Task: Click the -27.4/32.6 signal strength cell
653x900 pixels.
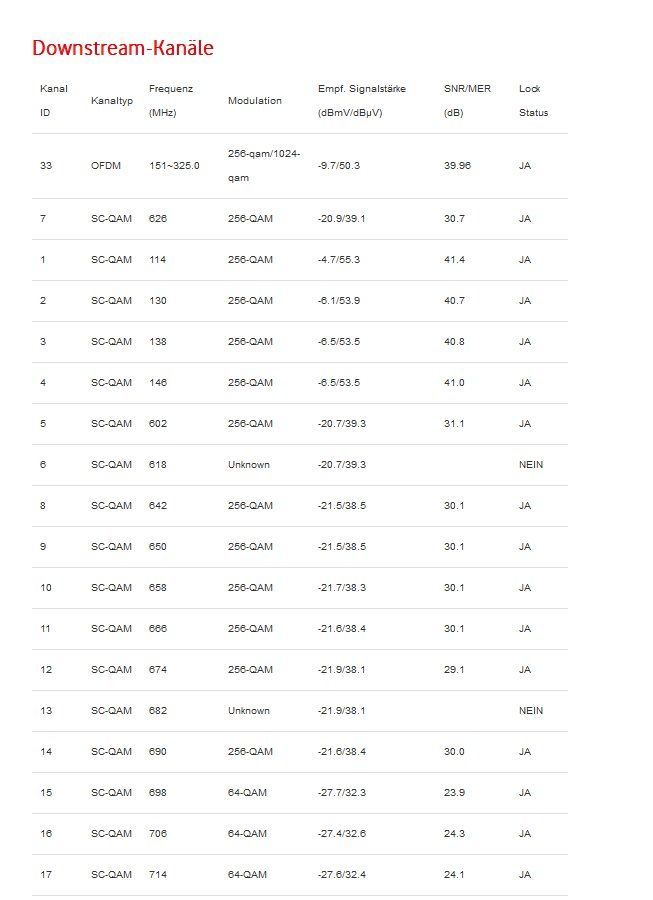Action: click(342, 834)
